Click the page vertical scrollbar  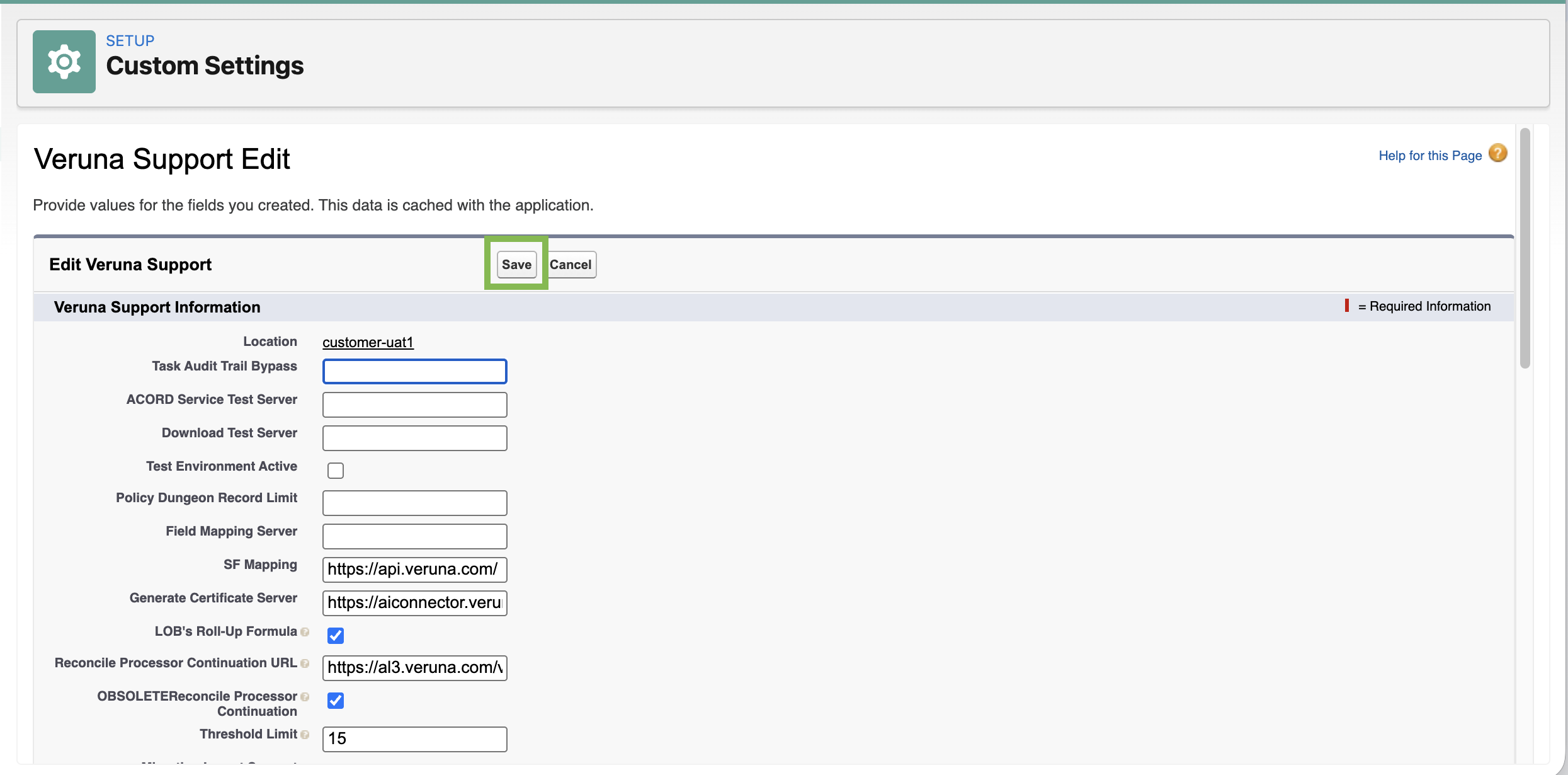[1525, 248]
